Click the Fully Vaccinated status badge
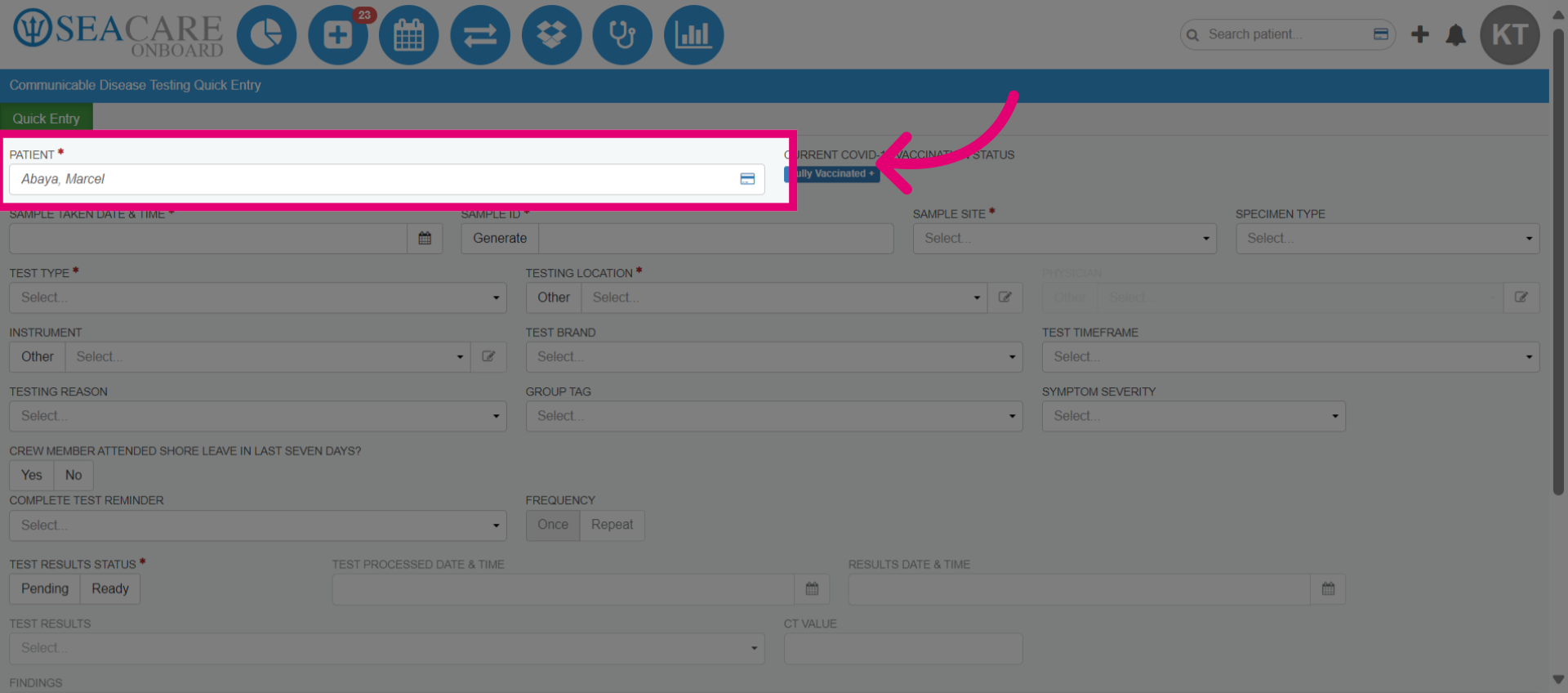 832,174
